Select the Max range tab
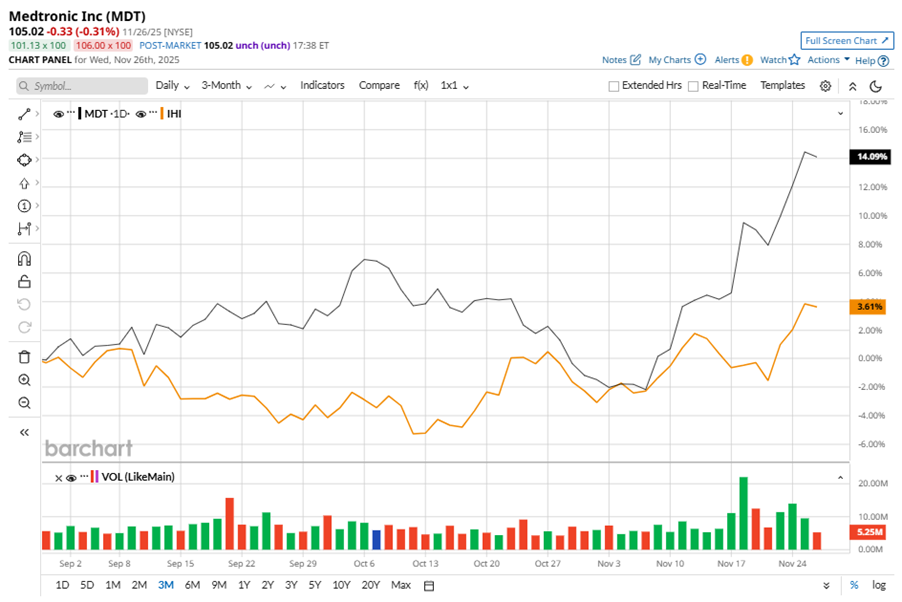This screenshot has width=902, height=602. (x=401, y=585)
